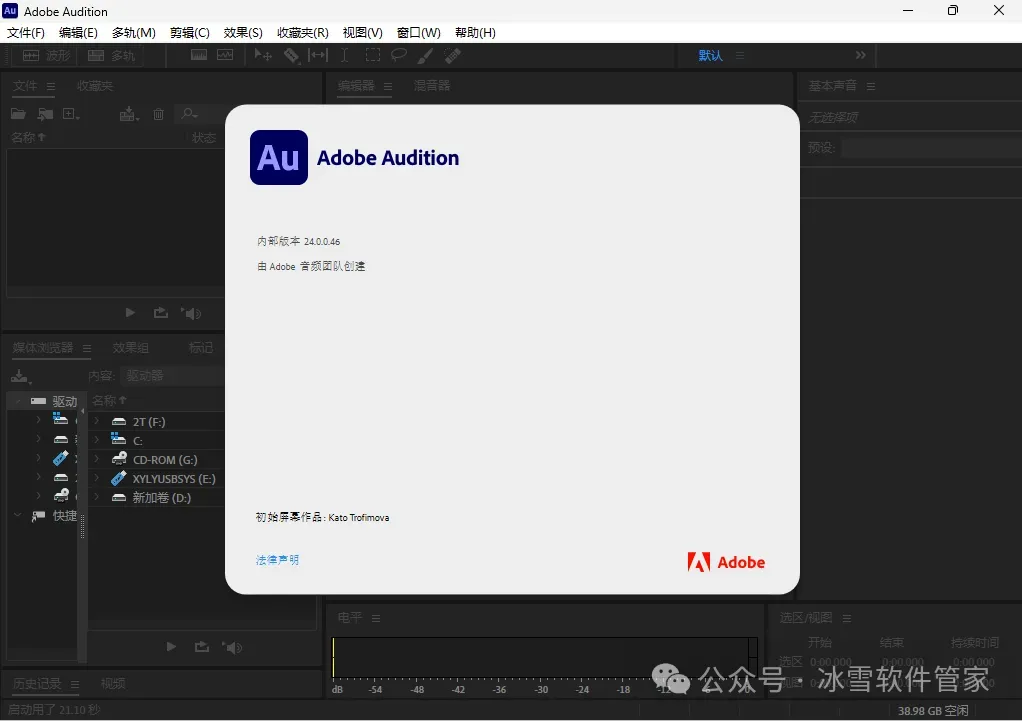Viewport: 1022px width, 721px height.
Task: Switch to the 混音器 tab
Action: (x=431, y=85)
